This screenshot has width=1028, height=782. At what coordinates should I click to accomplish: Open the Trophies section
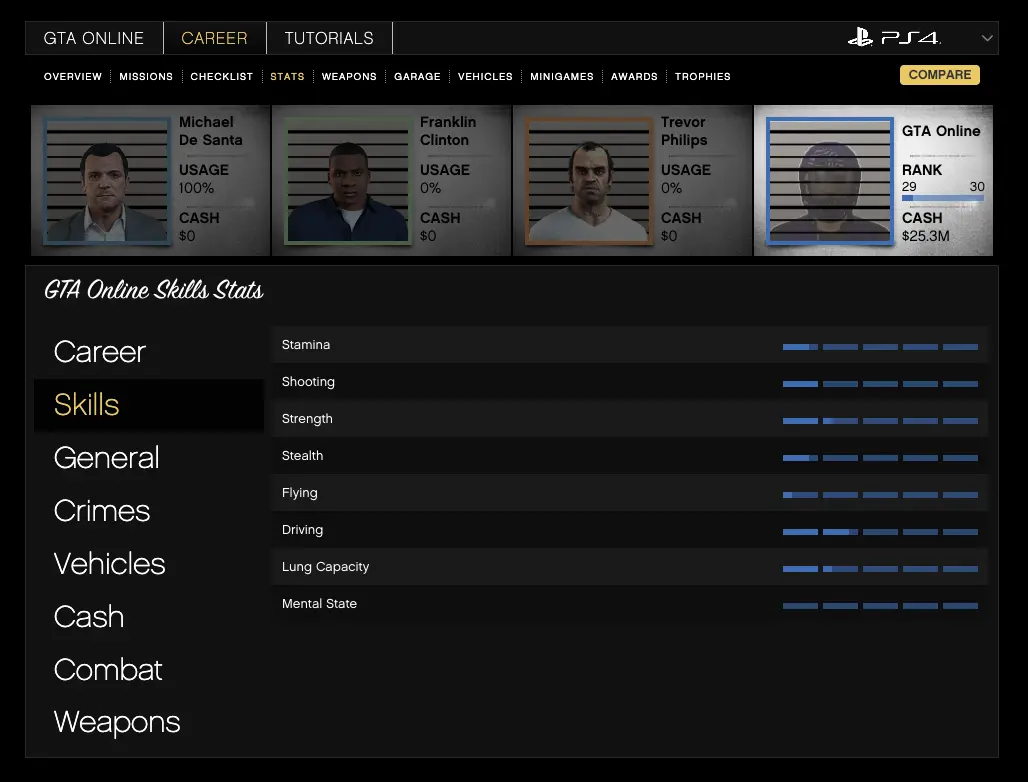click(702, 76)
